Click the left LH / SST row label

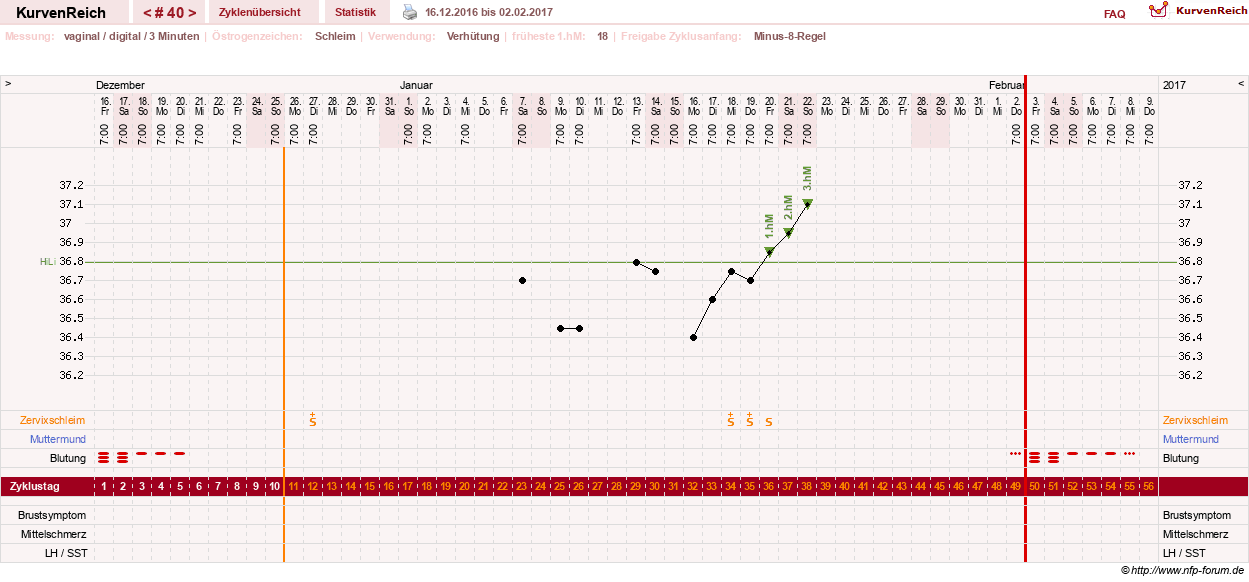pyautogui.click(x=67, y=553)
